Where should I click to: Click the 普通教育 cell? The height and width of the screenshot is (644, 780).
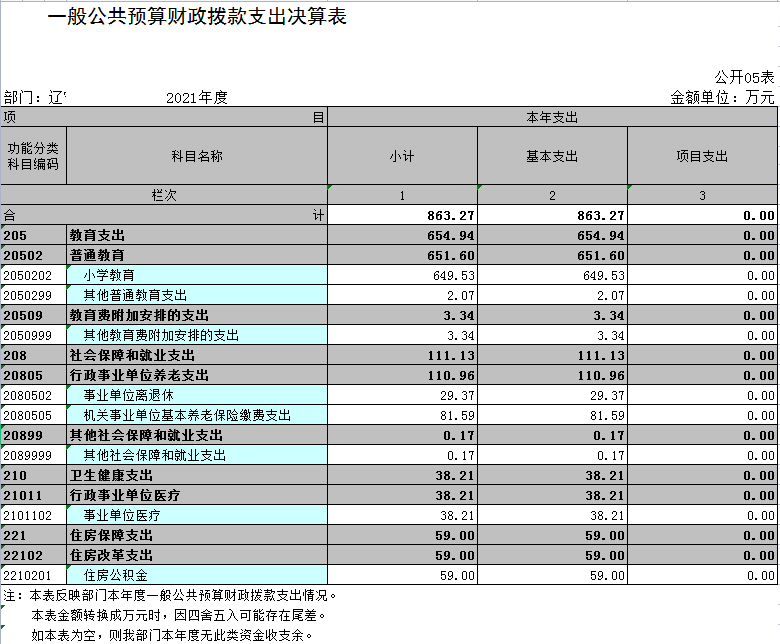click(x=196, y=255)
